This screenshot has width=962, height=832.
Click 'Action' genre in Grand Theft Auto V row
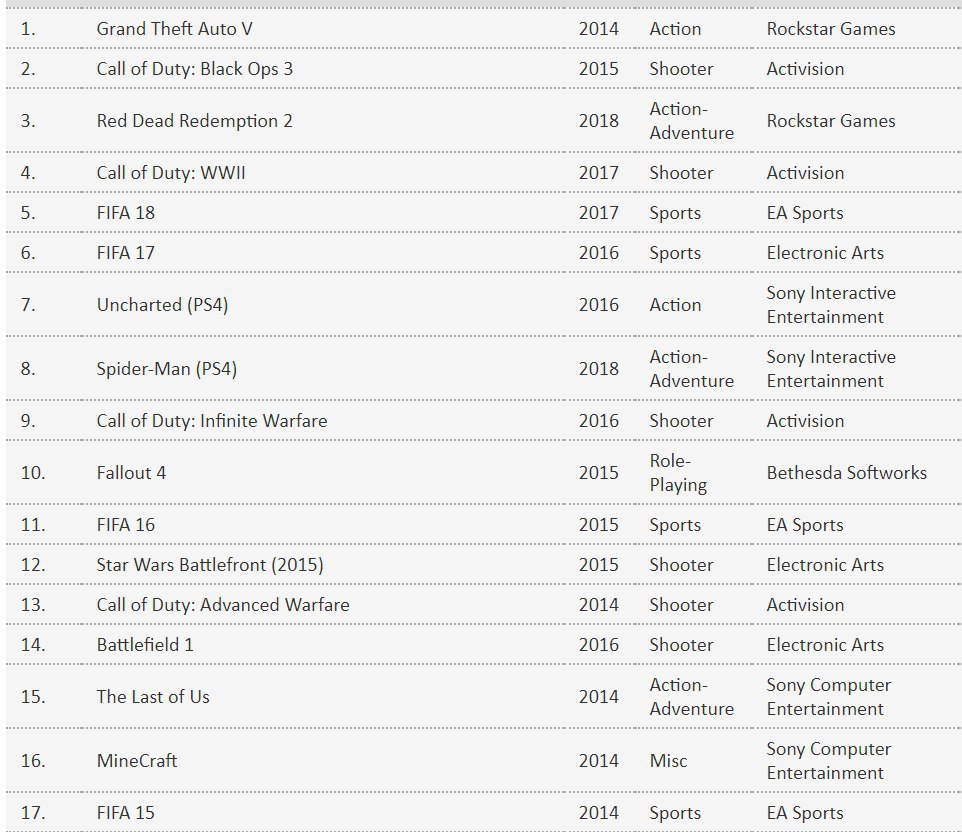[x=675, y=29]
